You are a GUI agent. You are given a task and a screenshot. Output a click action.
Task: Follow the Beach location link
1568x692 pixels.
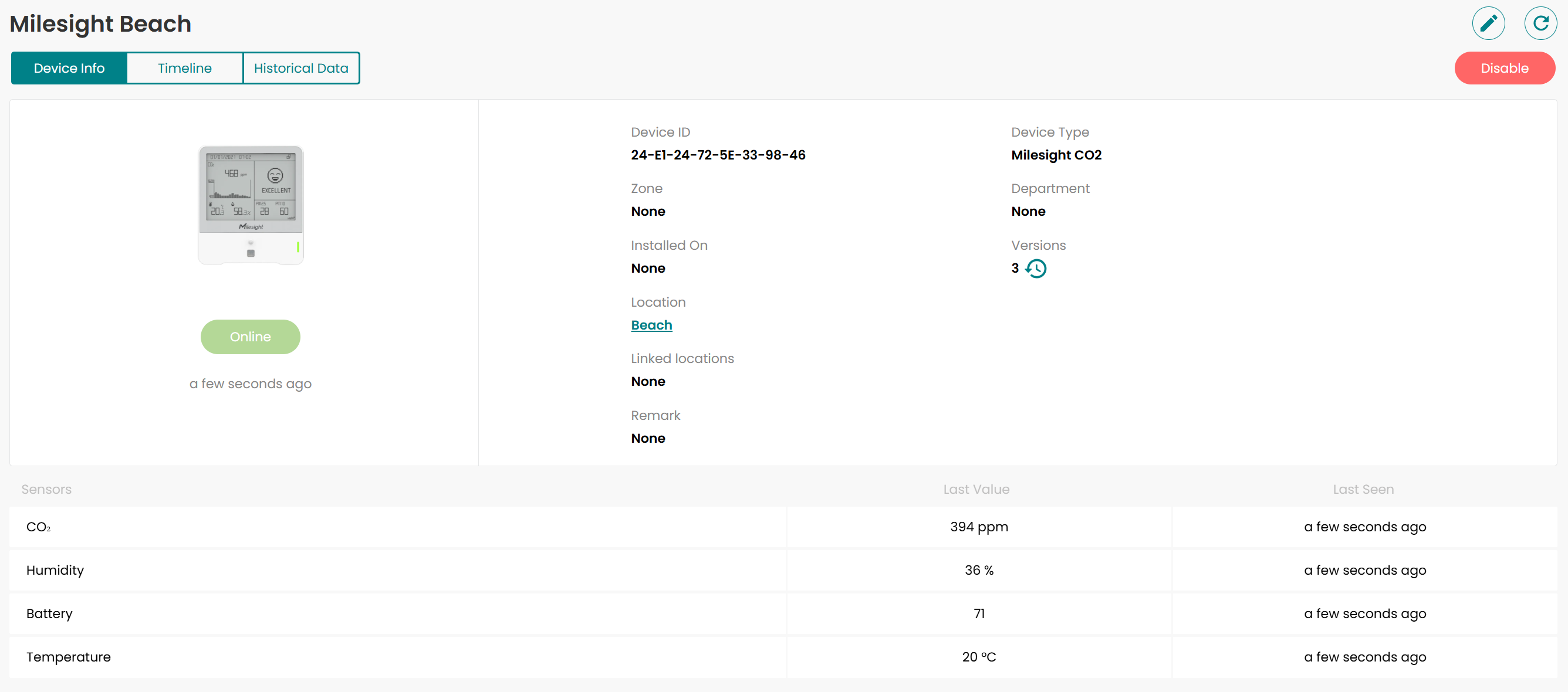pyautogui.click(x=651, y=325)
